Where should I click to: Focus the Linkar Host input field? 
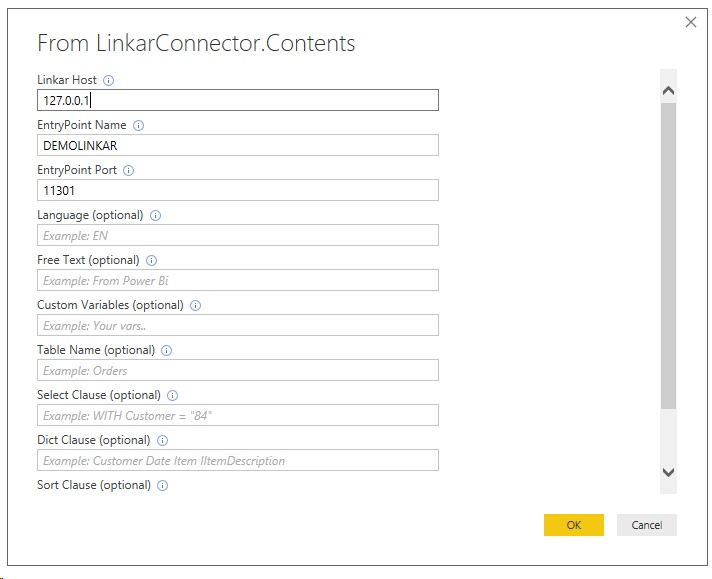pos(237,100)
